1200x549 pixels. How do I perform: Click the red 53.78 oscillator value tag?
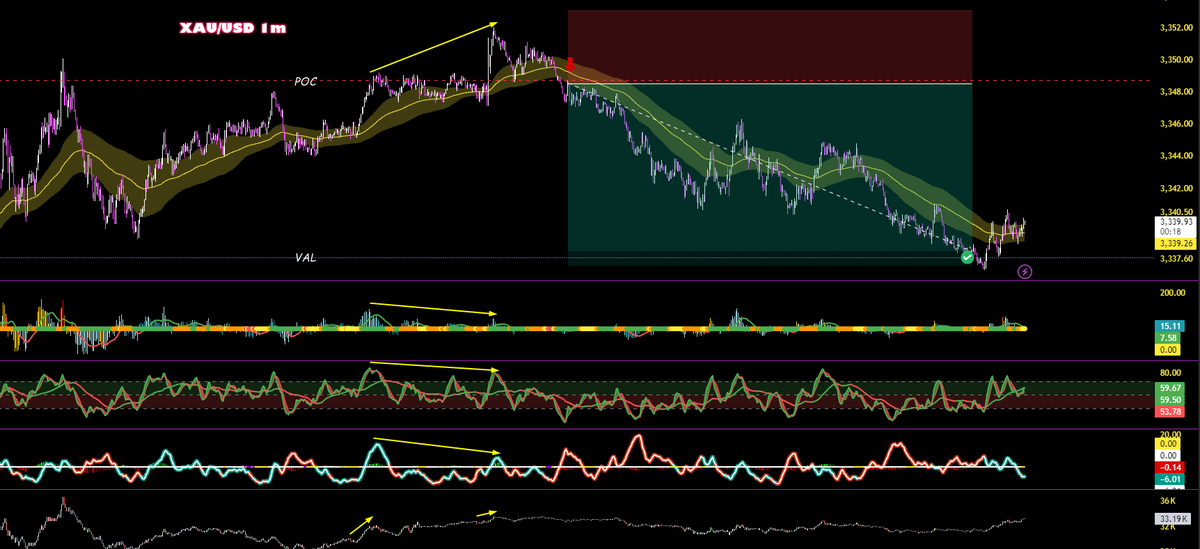pyautogui.click(x=1171, y=411)
